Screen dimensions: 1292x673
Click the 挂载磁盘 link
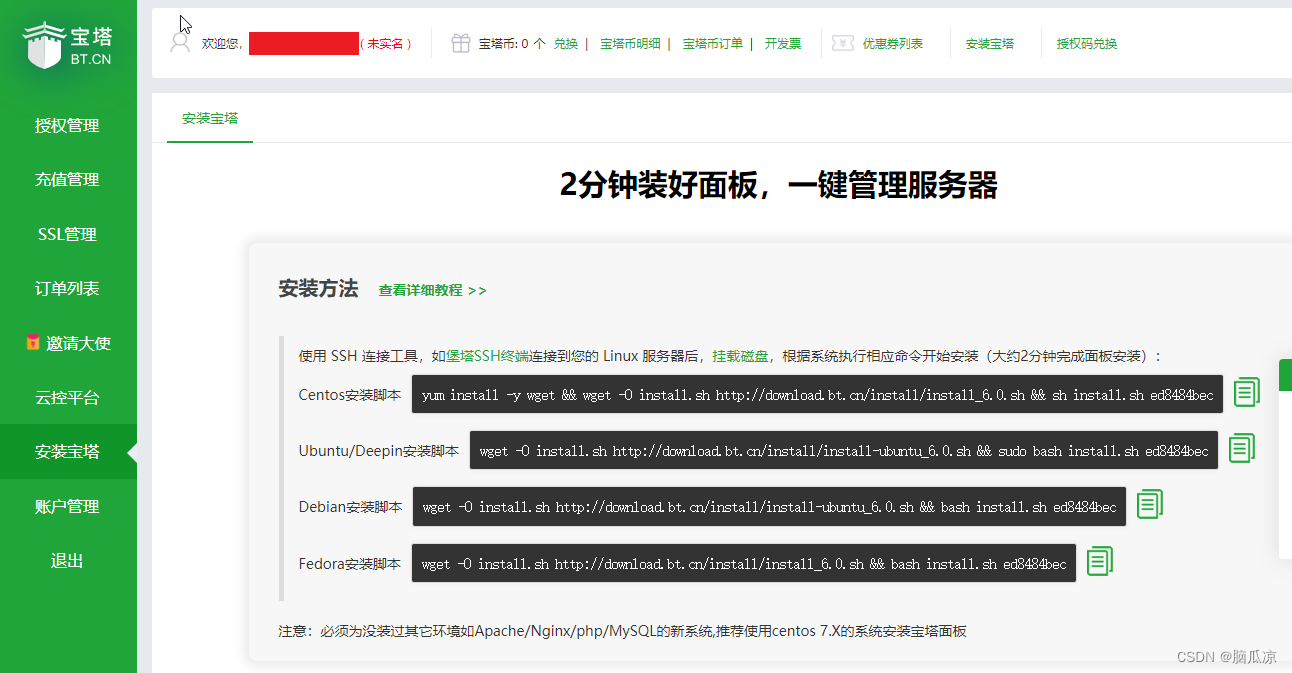point(740,356)
